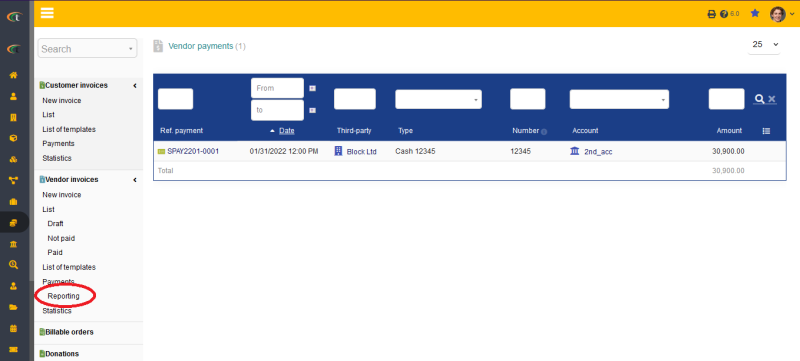Click the From date filter field
This screenshot has width=800, height=361.
point(277,88)
